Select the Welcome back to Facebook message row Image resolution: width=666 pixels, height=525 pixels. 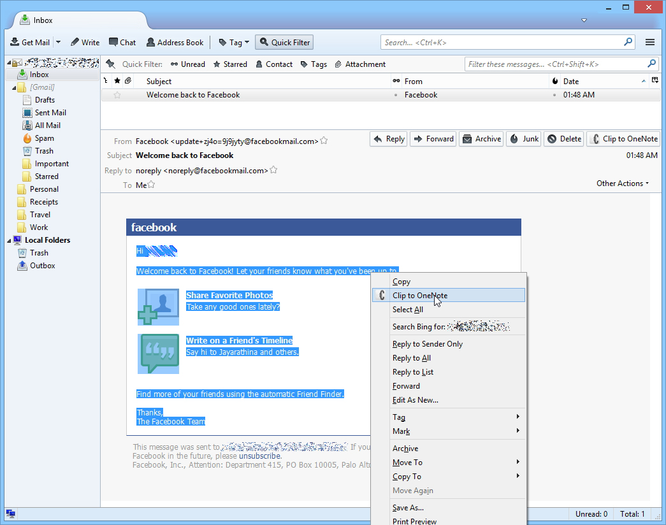[381, 95]
